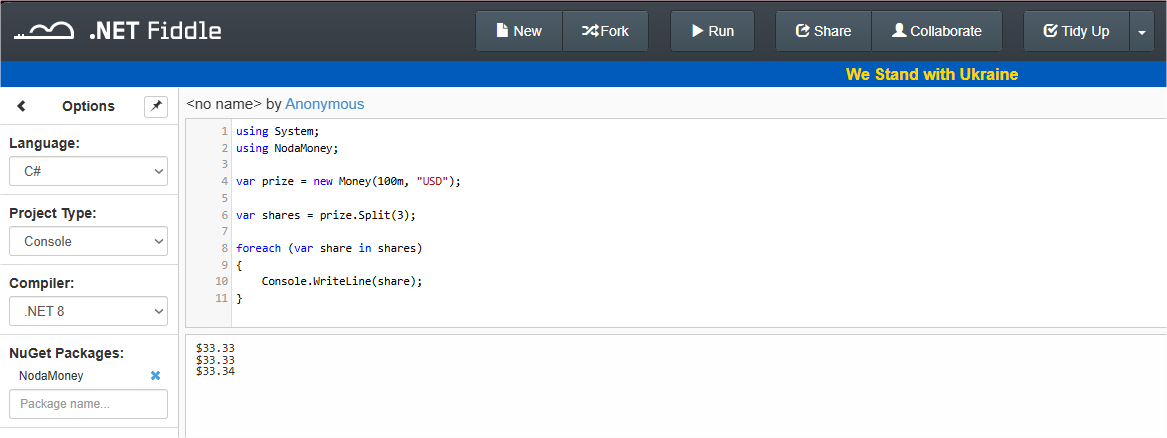Click the <no name> fiddle title
The width and height of the screenshot is (1167, 438).
click(x=224, y=104)
